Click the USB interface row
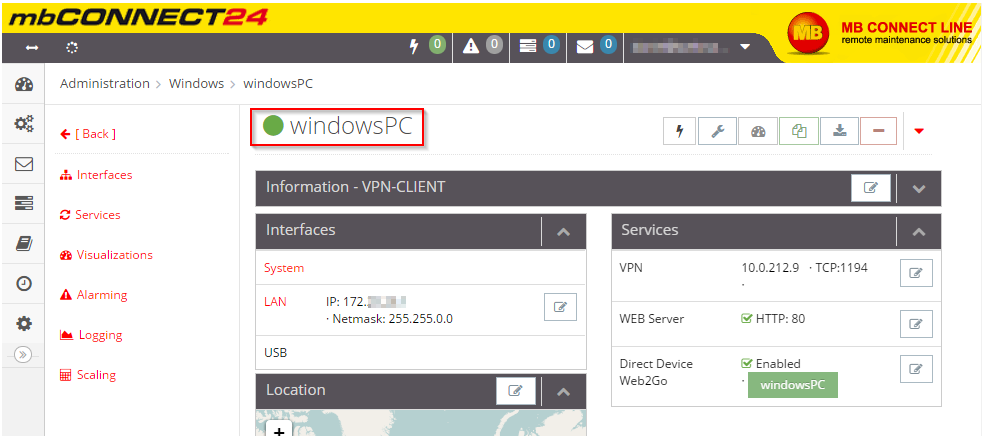This screenshot has width=982, height=436. point(421,353)
